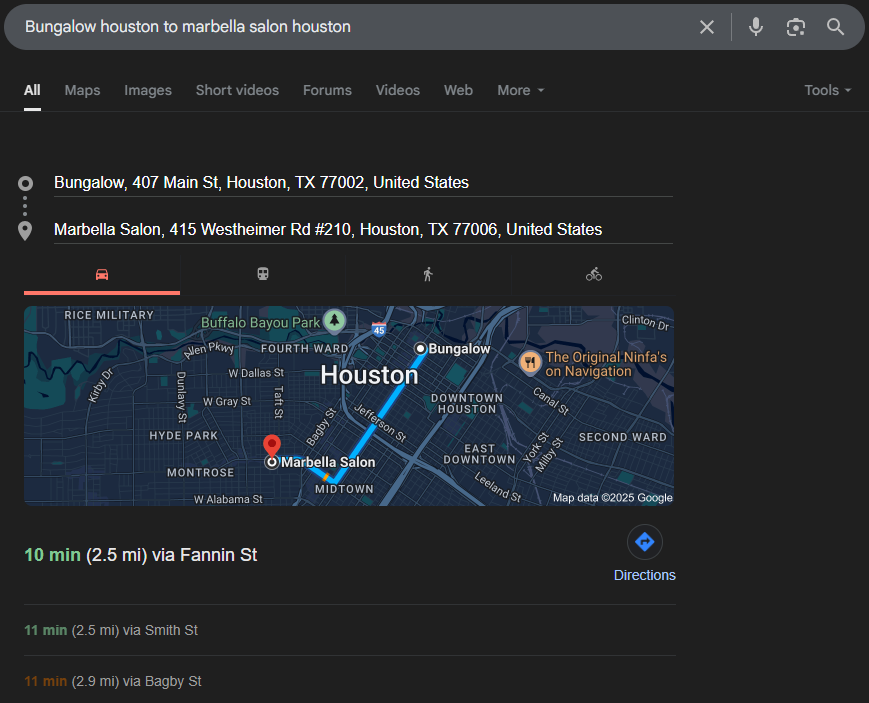This screenshot has width=869, height=703.
Task: Click the Rice Military map label
Action: click(x=109, y=315)
